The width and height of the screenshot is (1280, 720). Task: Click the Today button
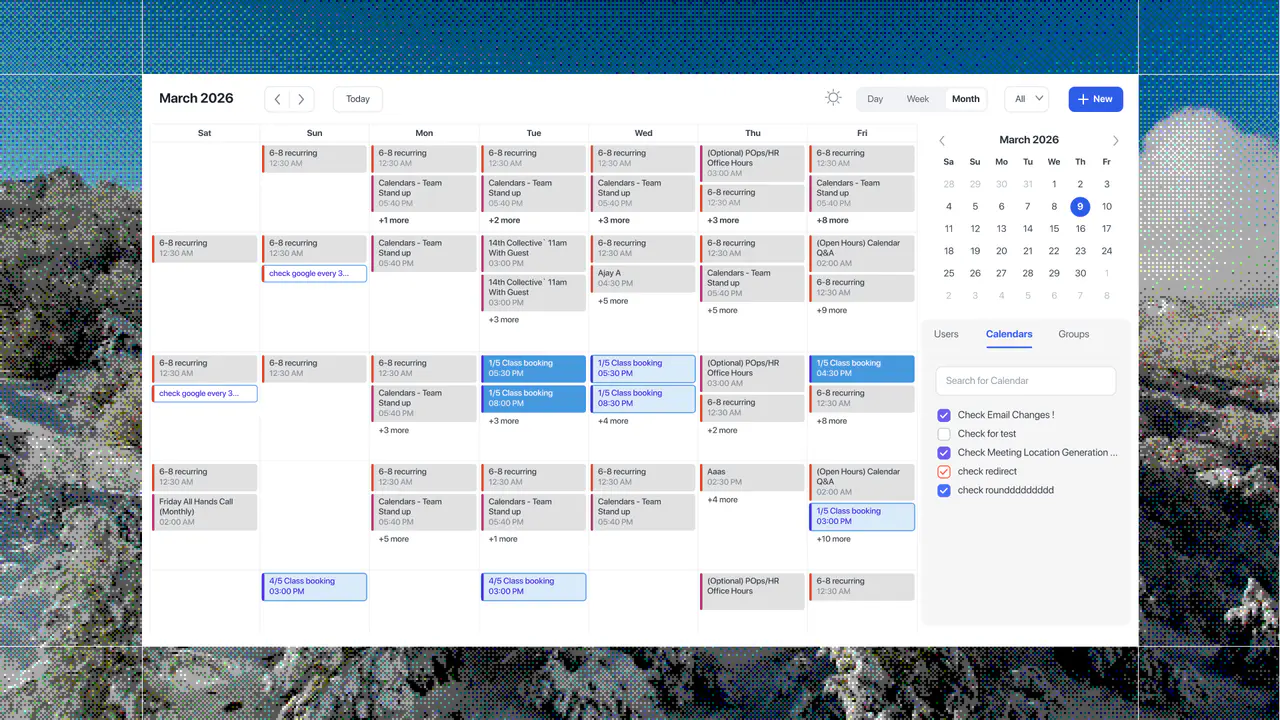358,99
